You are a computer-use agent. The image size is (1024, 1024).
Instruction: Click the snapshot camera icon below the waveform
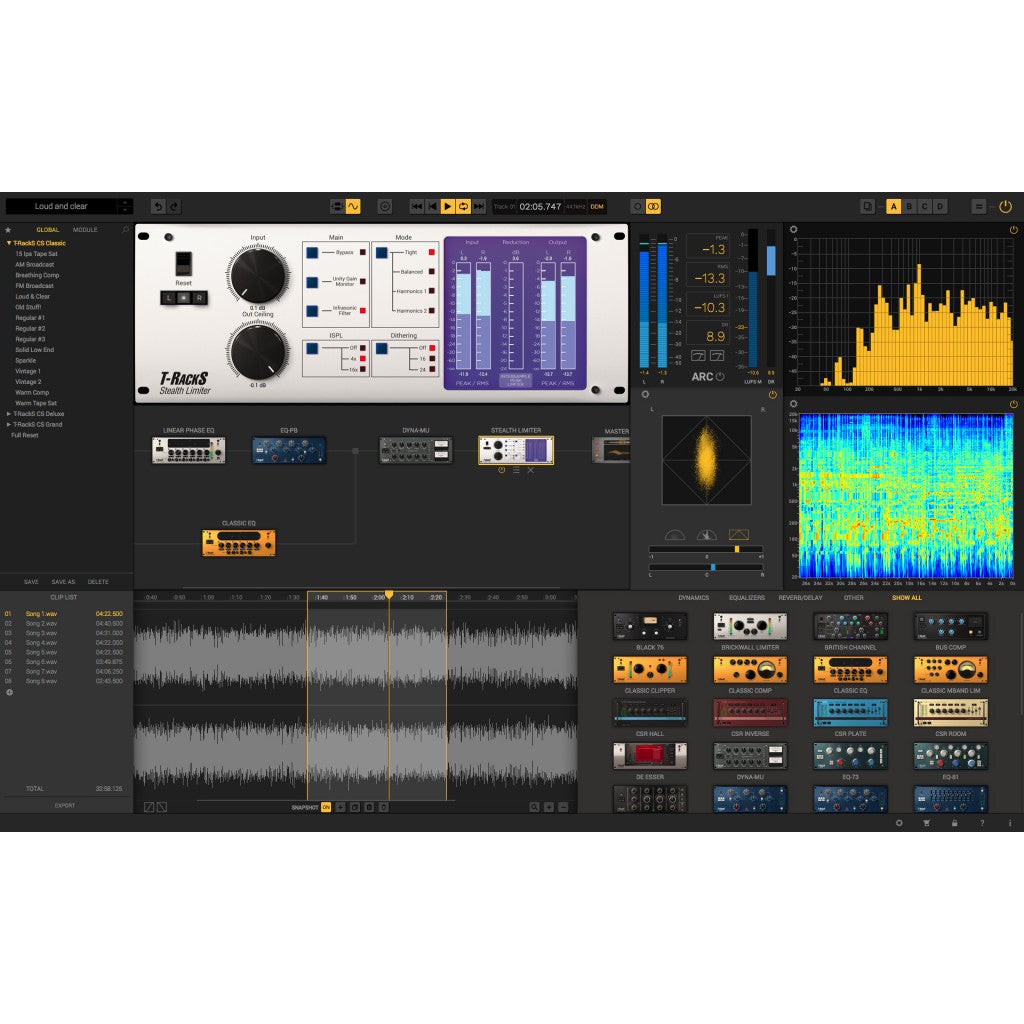pos(355,807)
